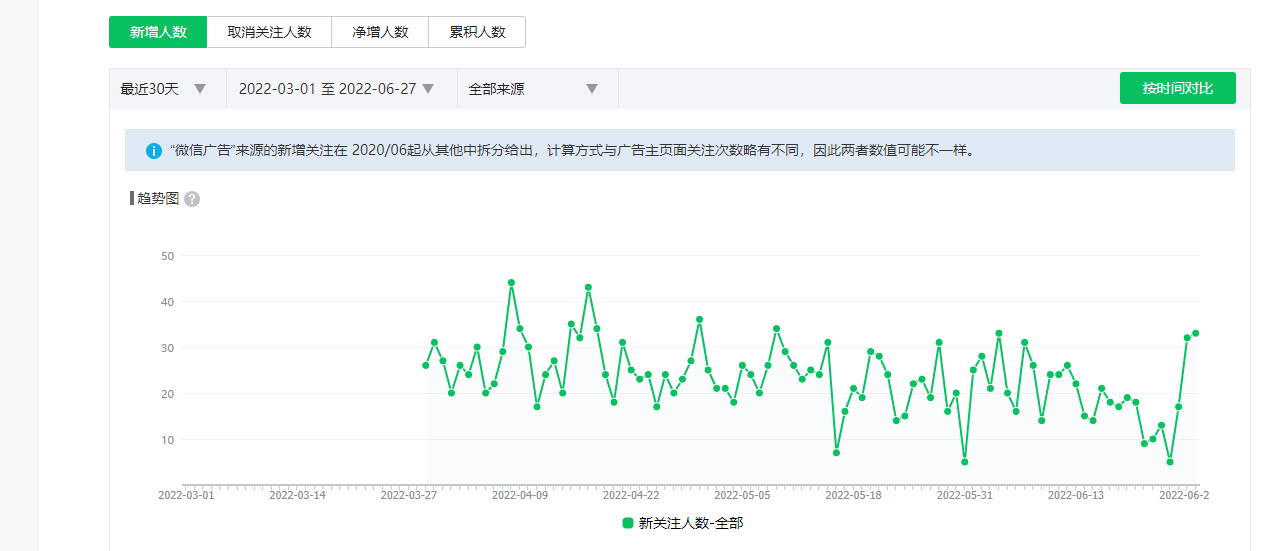Viewport: 1286px width, 551px height.
Task: Toggle the 新关注人数-全部 legend label
Action: [x=690, y=523]
